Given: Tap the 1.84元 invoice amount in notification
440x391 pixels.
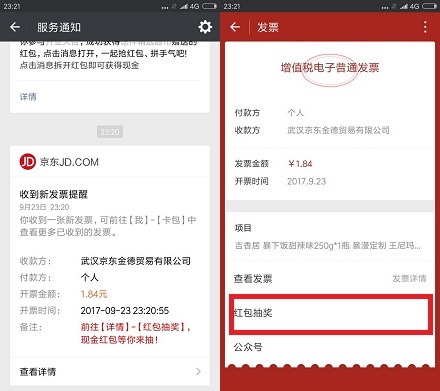Looking at the screenshot, I should coord(94,294).
